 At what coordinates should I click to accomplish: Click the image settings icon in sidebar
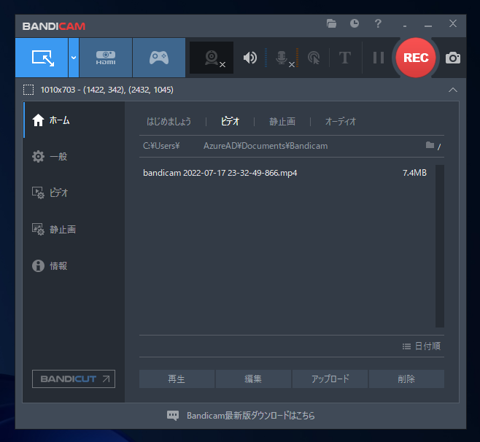click(38, 229)
